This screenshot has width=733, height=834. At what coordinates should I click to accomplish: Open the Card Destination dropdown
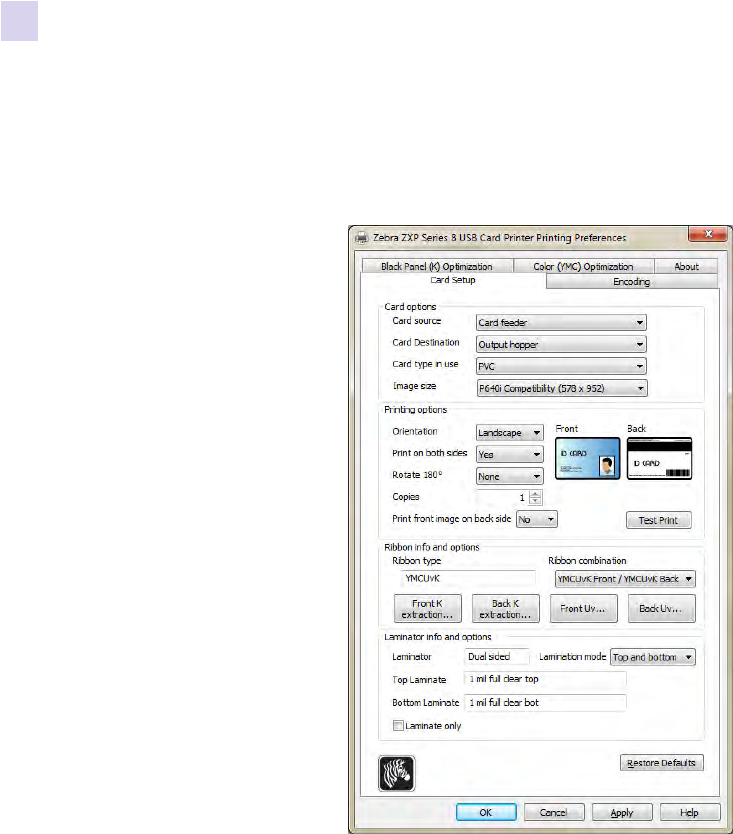(561, 344)
